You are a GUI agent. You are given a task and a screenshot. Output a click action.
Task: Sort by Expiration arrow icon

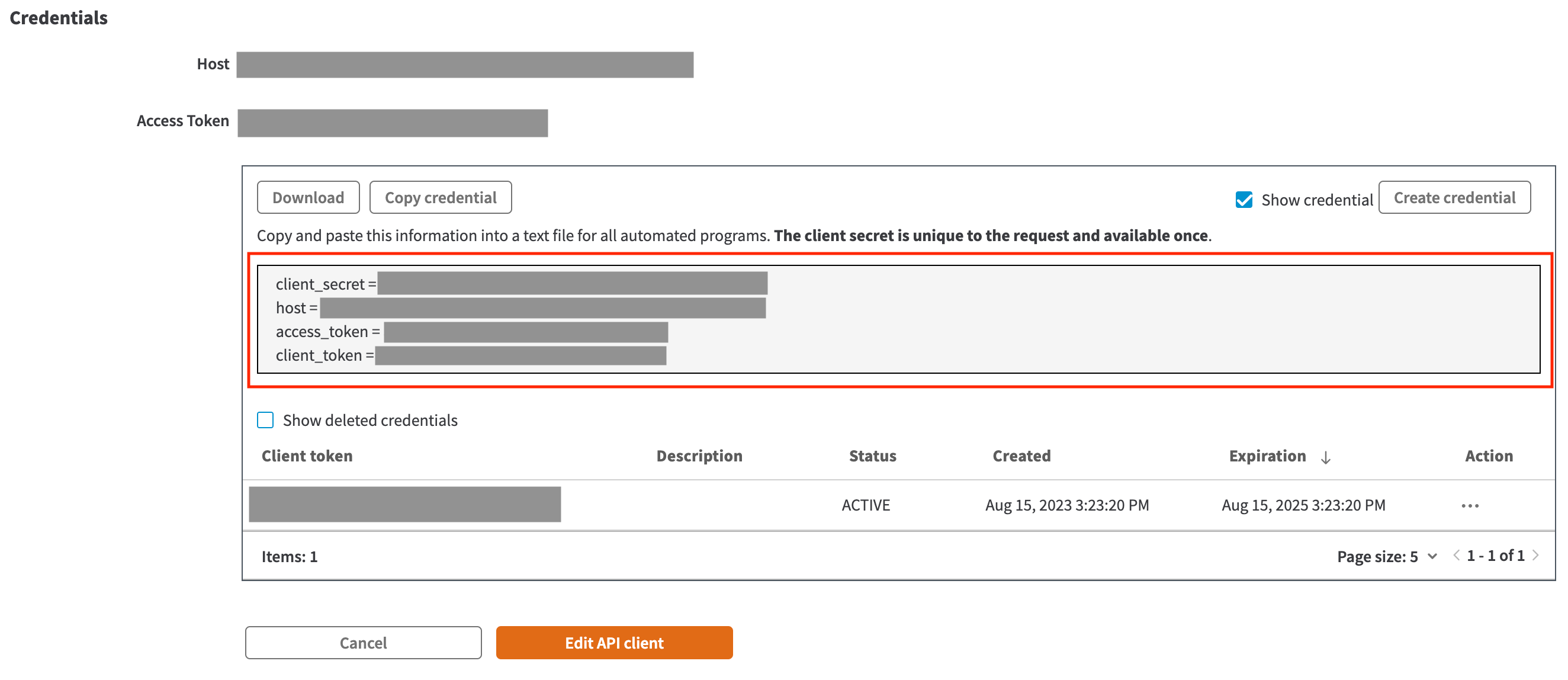pyautogui.click(x=1325, y=457)
